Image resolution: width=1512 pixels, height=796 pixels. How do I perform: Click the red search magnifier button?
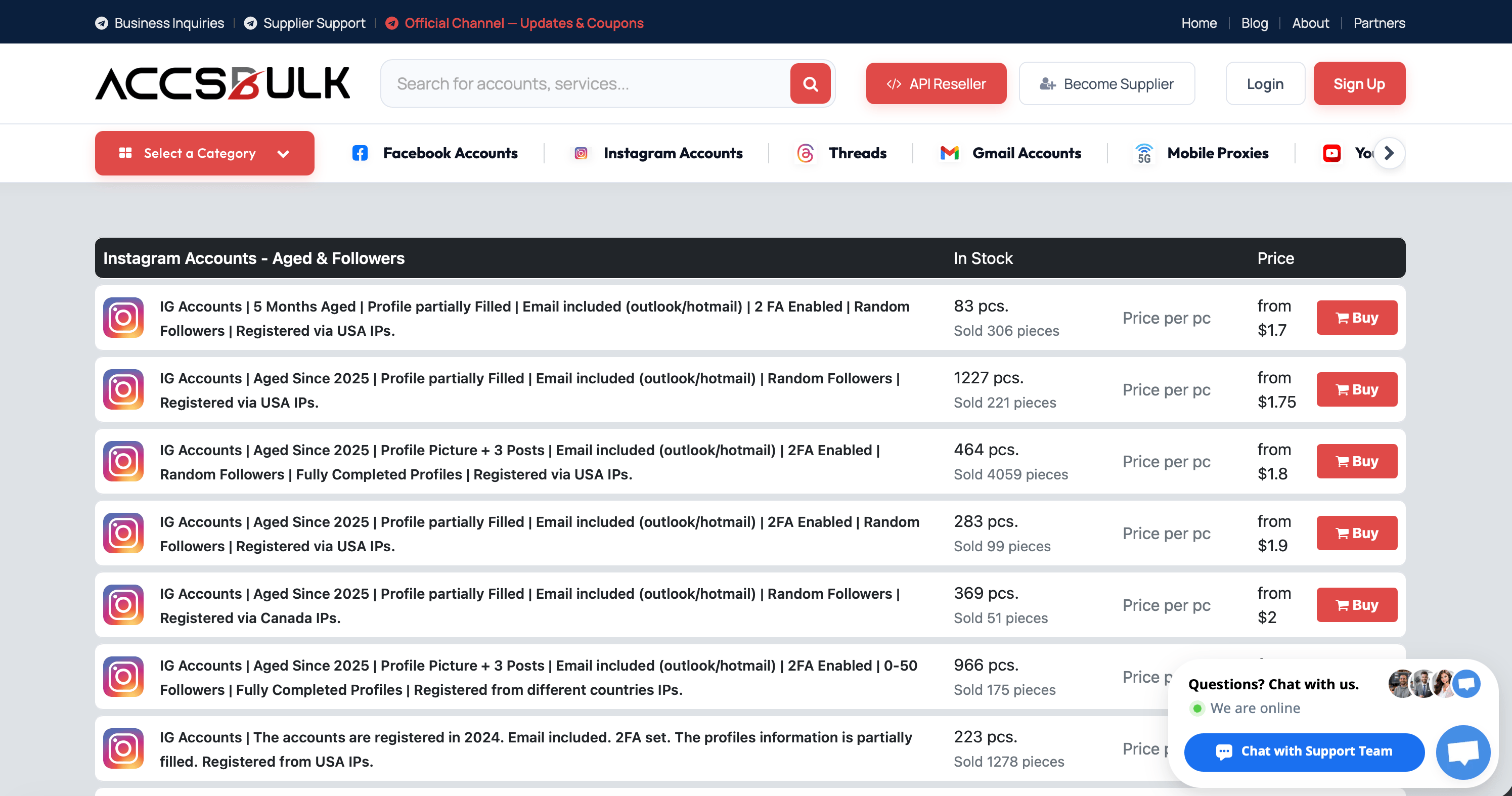point(810,84)
